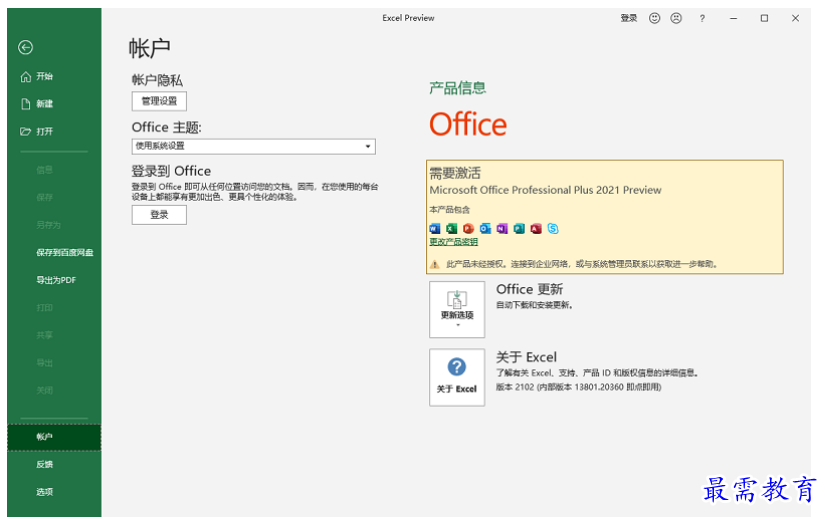Click the Outlook product icon
This screenshot has width=825, height=521.
(x=485, y=228)
